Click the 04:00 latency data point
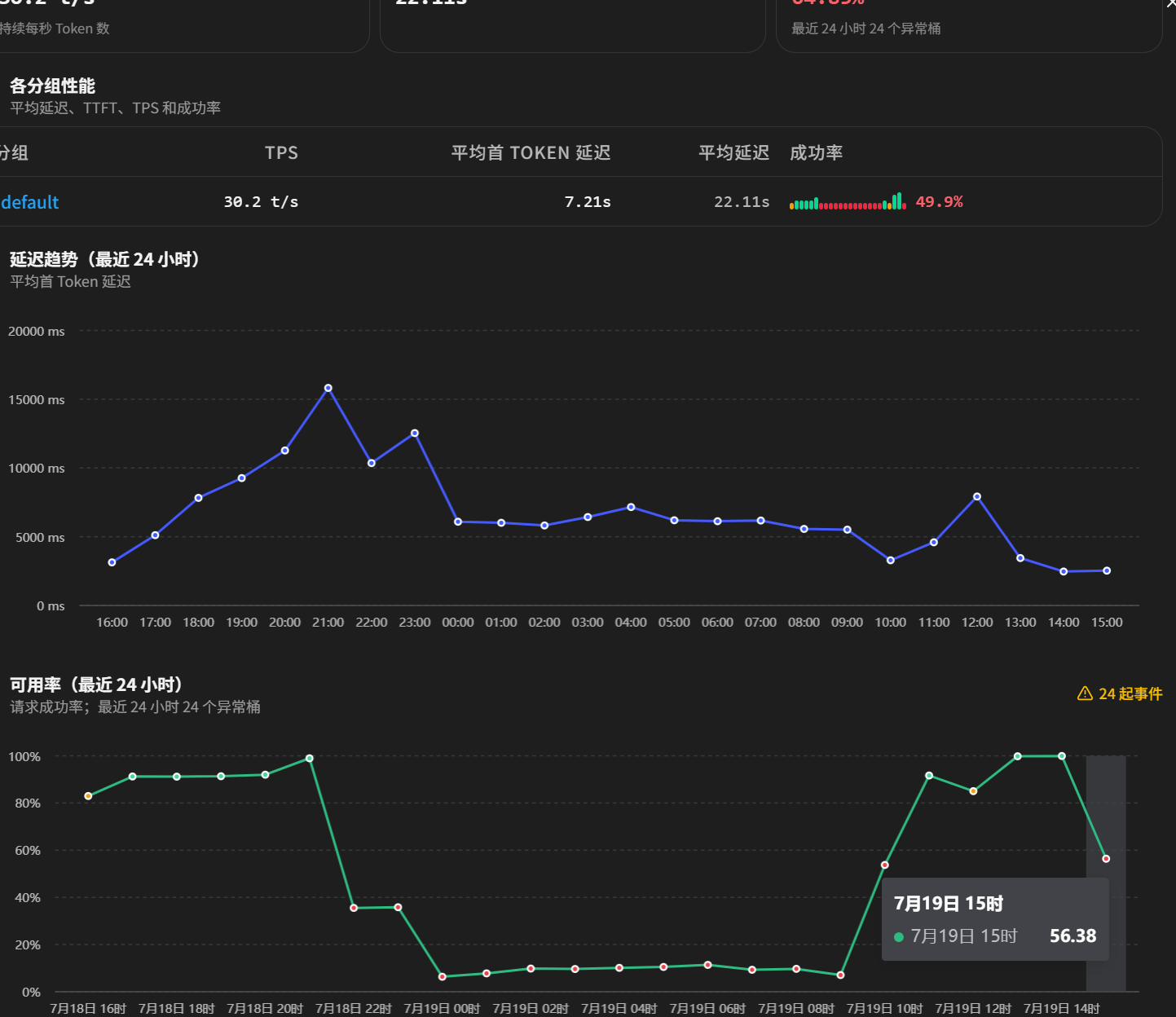 [x=631, y=507]
